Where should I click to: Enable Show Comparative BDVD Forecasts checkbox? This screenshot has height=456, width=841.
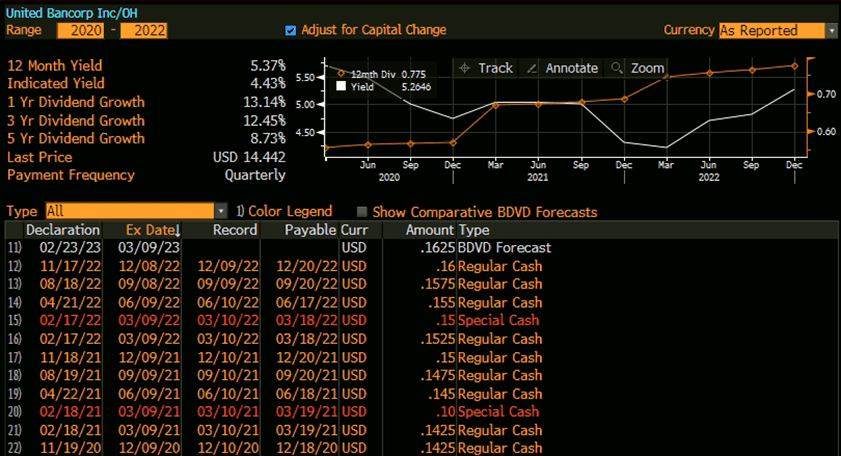362,212
